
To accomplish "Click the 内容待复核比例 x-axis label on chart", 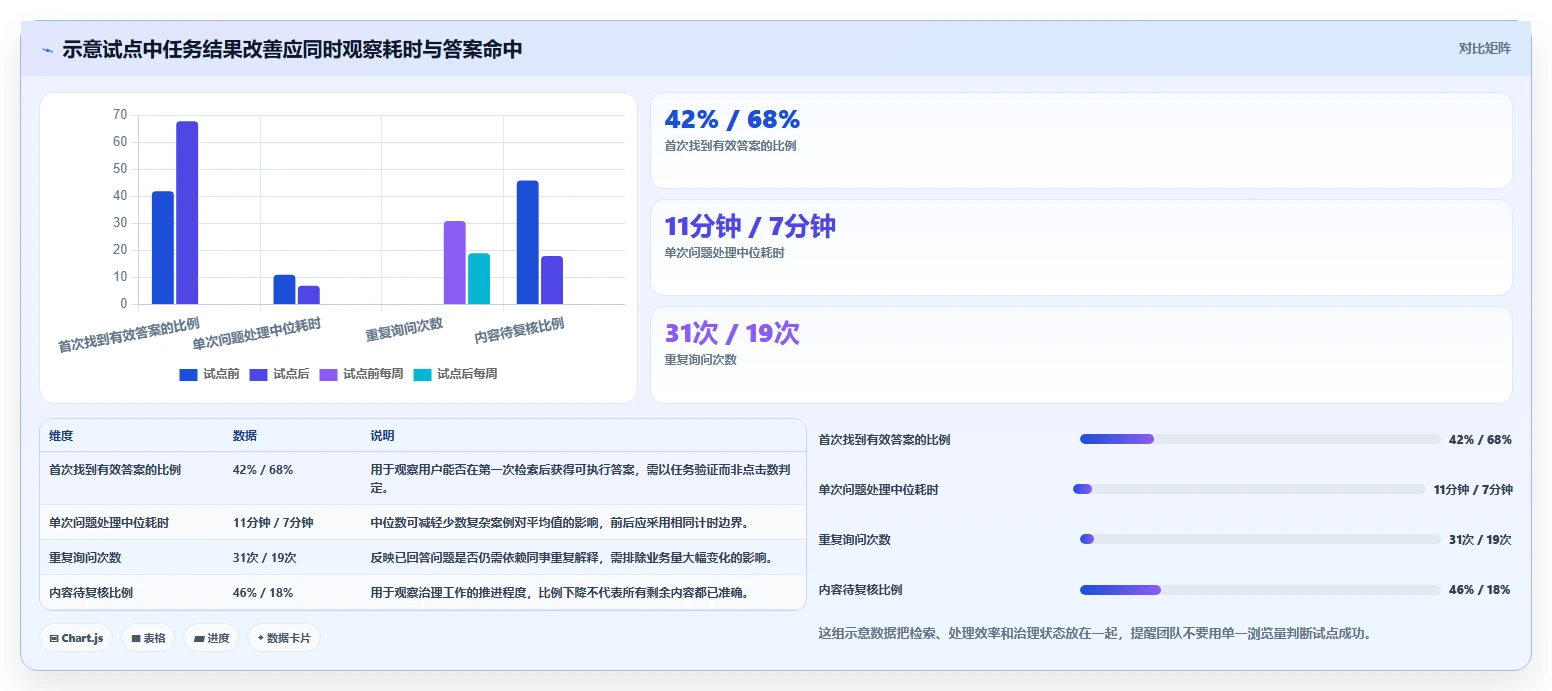I will click(x=519, y=330).
